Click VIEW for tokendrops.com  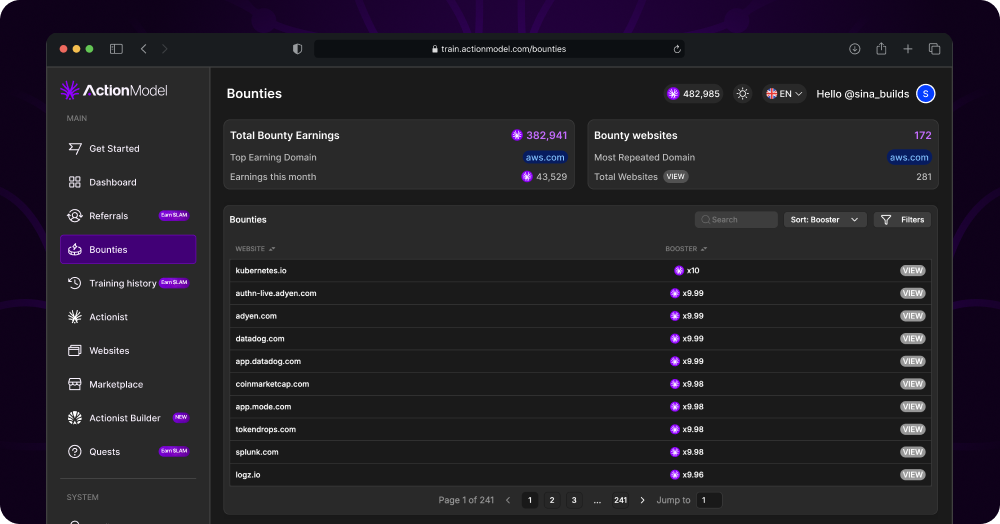click(x=913, y=429)
